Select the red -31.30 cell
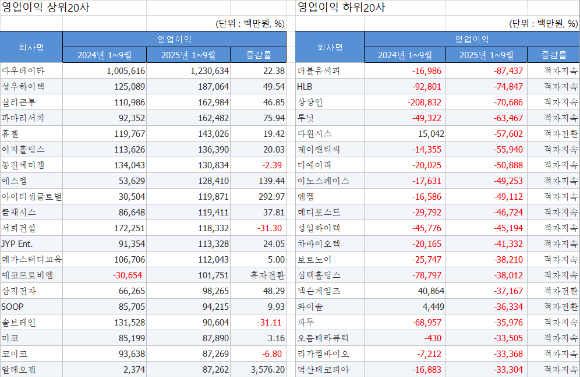Screen dimensions: 580x377 pyautogui.click(x=259, y=228)
